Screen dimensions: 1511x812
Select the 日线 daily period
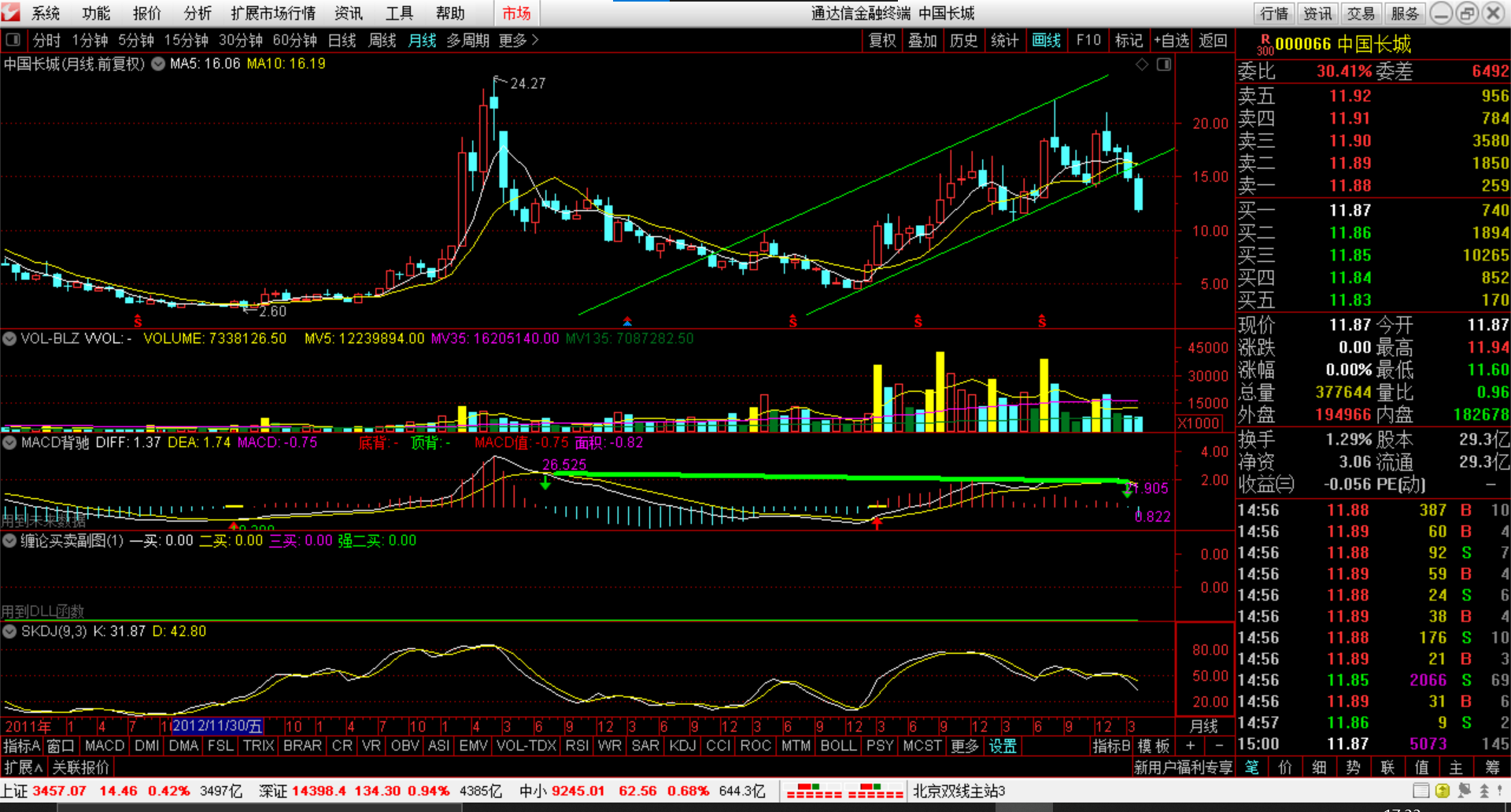tap(342, 40)
